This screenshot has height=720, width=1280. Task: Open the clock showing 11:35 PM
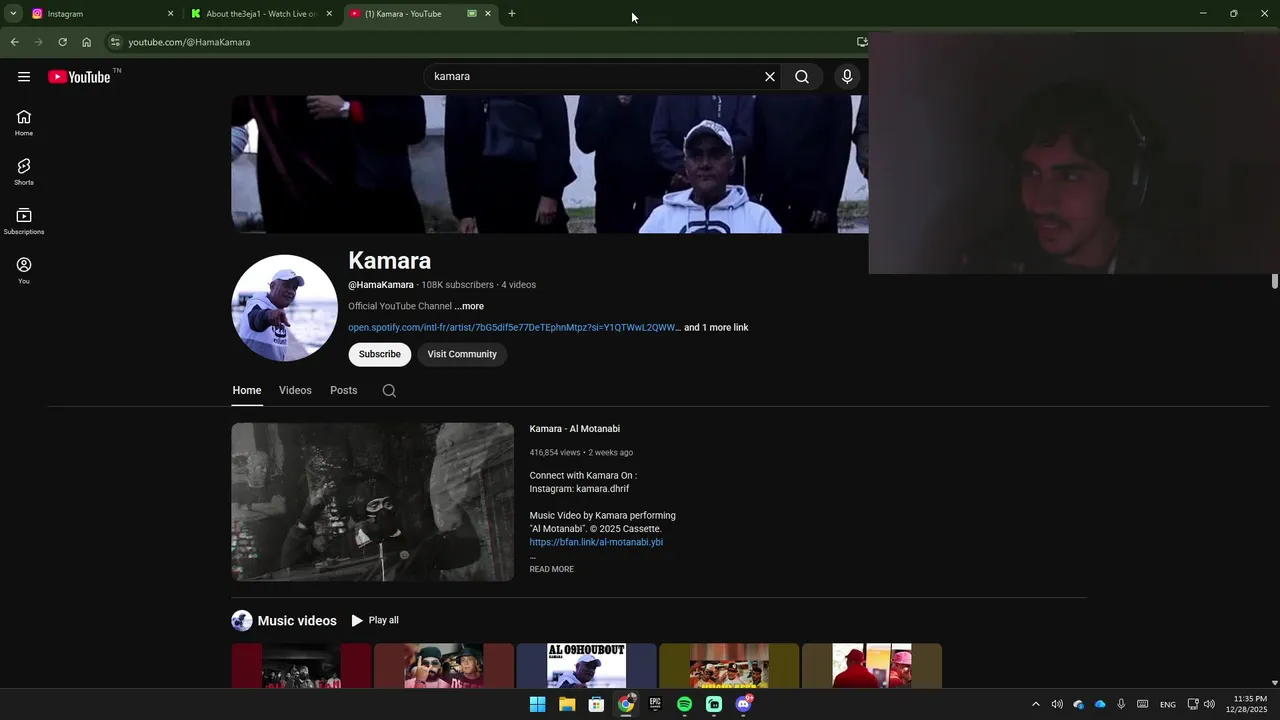(1246, 704)
